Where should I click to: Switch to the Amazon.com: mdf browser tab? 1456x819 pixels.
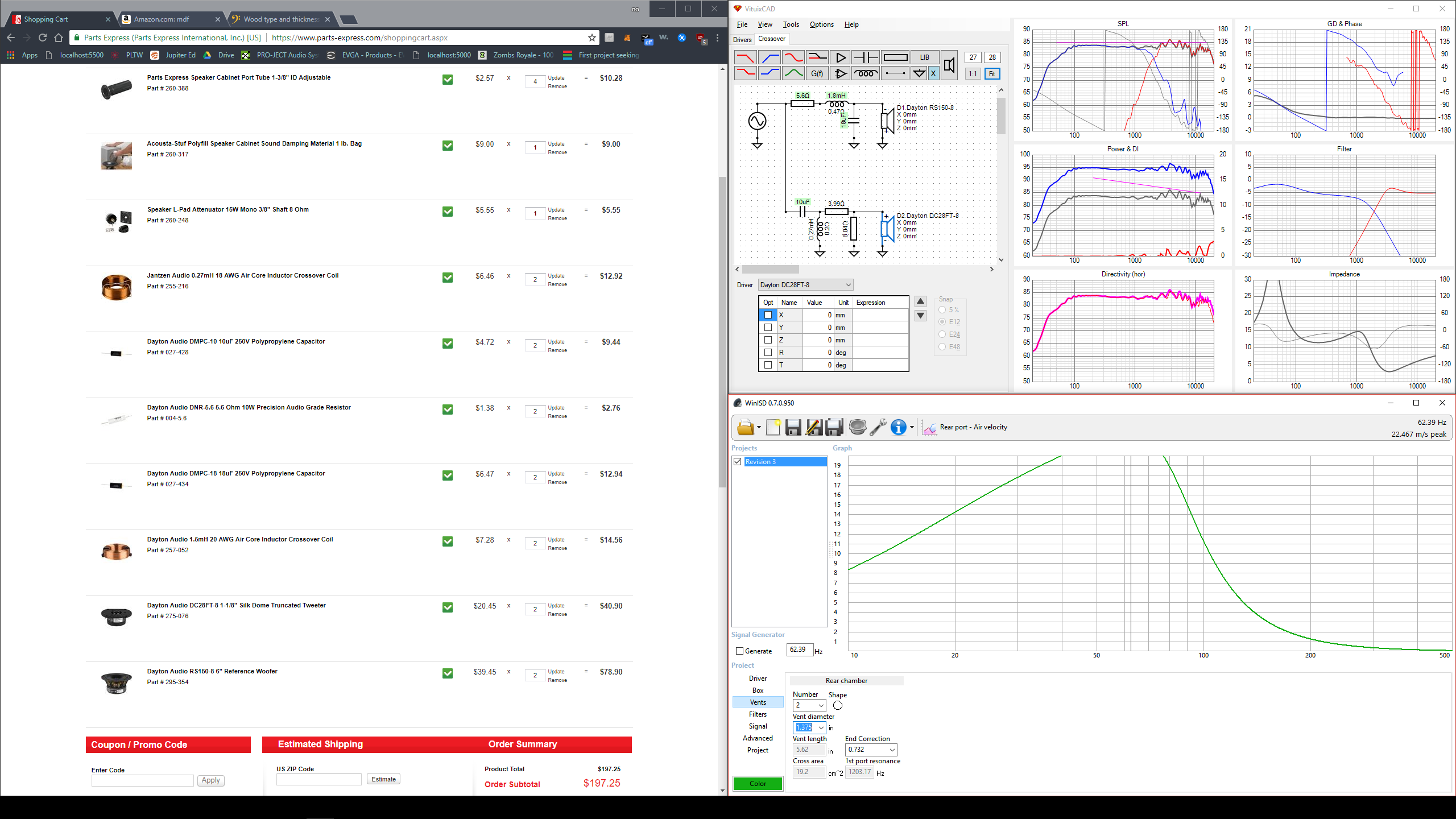(x=171, y=19)
